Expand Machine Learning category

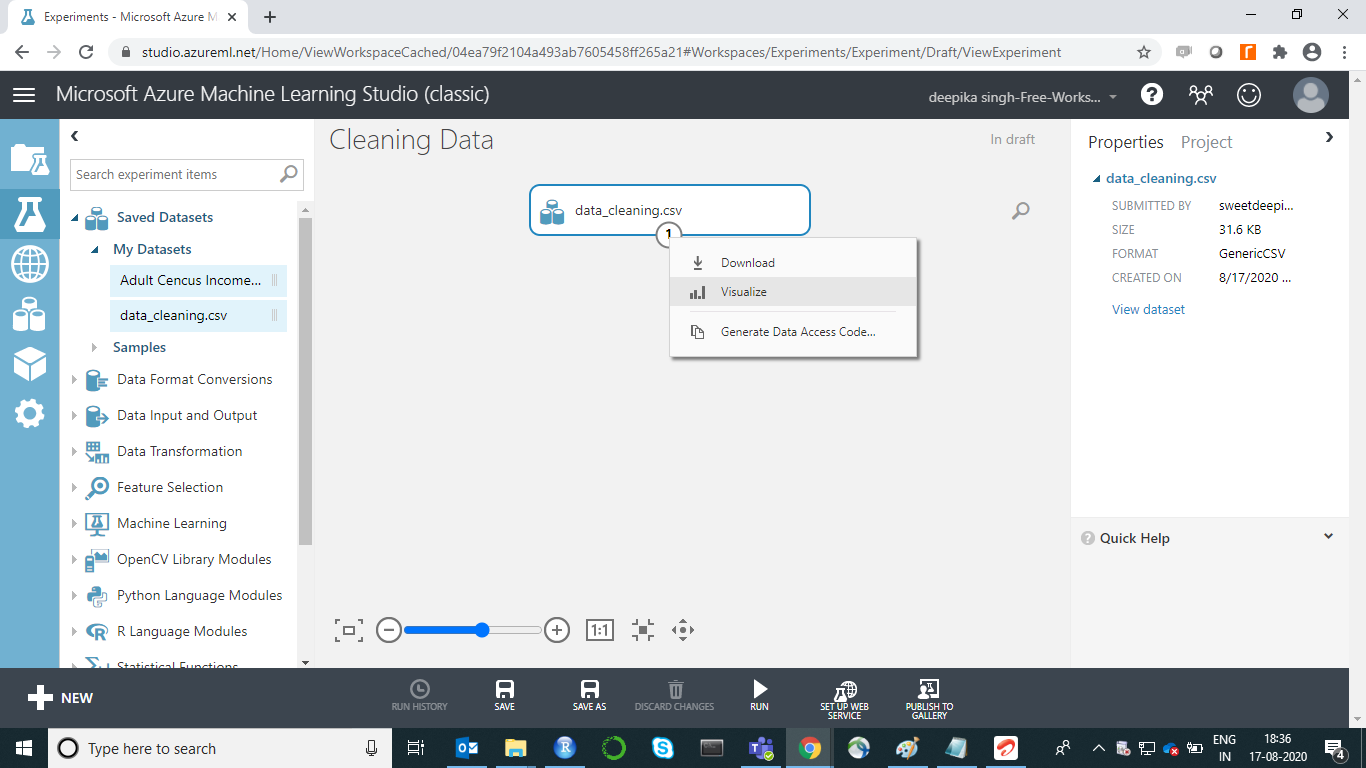[x=74, y=524]
